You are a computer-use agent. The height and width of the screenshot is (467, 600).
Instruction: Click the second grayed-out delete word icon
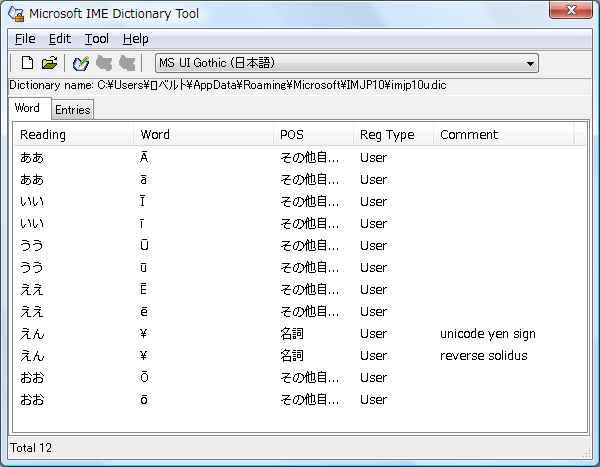click(x=127, y=63)
